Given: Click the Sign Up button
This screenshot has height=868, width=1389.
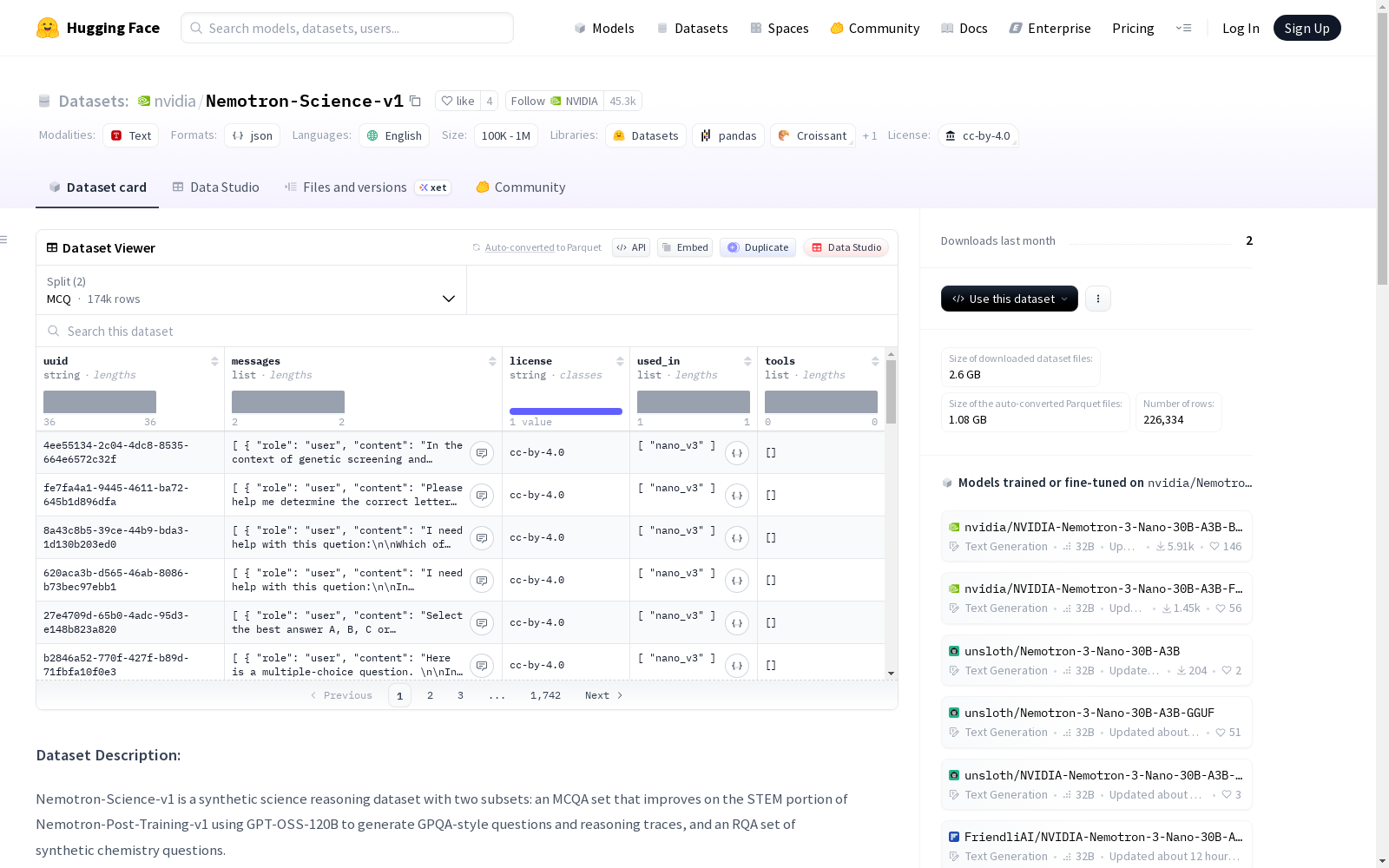Looking at the screenshot, I should point(1307,28).
